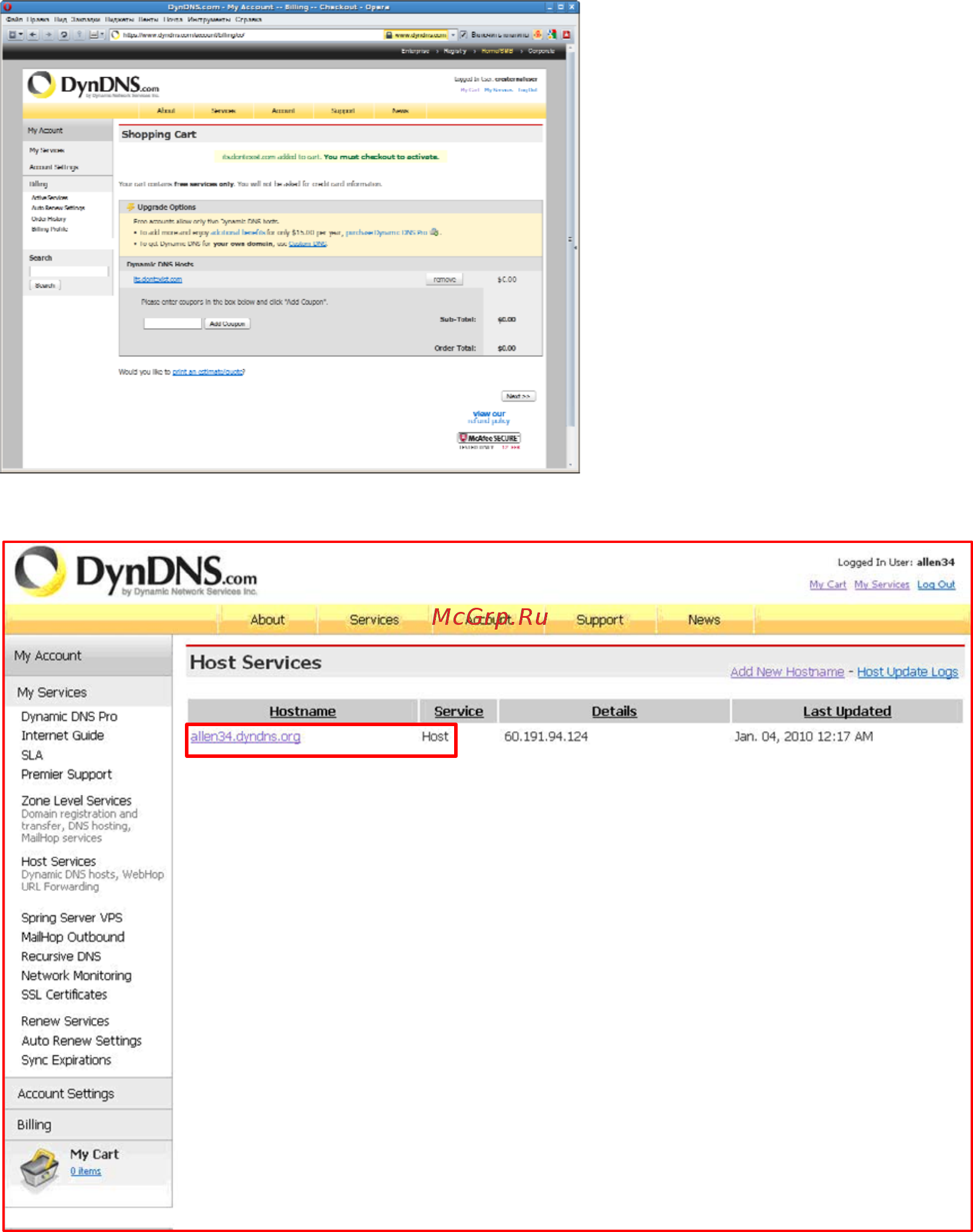Open the panel icon's dropdown arrow
Screen dimensions: 973x1232
21,35
